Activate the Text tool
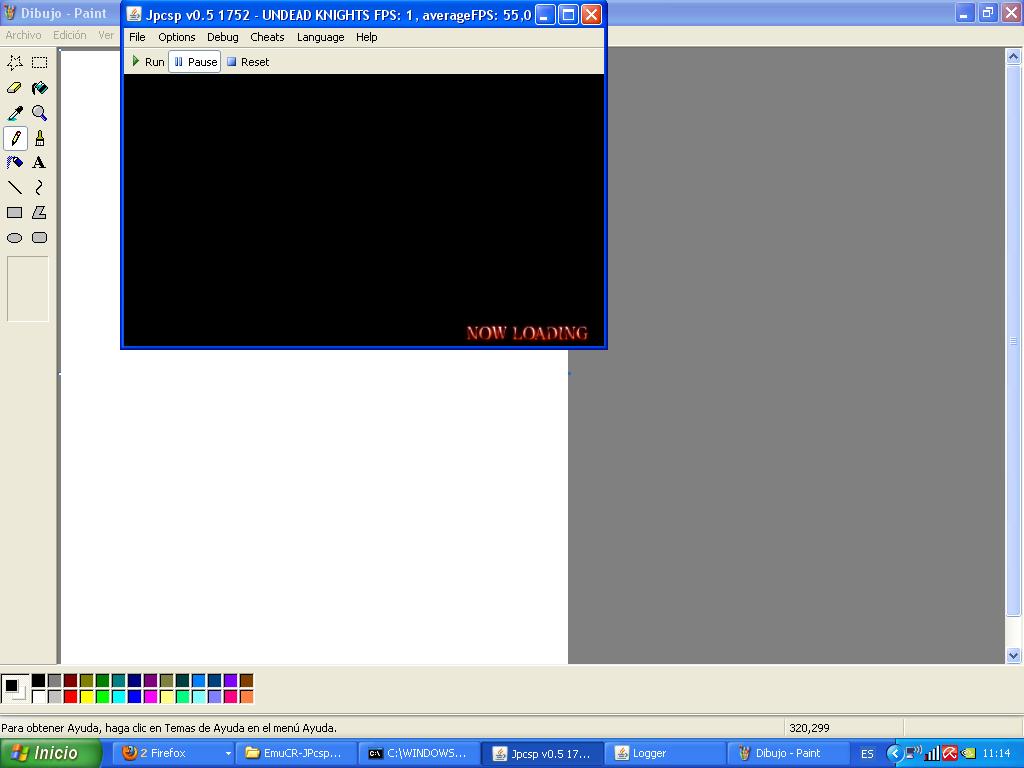Screen dimensions: 1024x768 39,163
